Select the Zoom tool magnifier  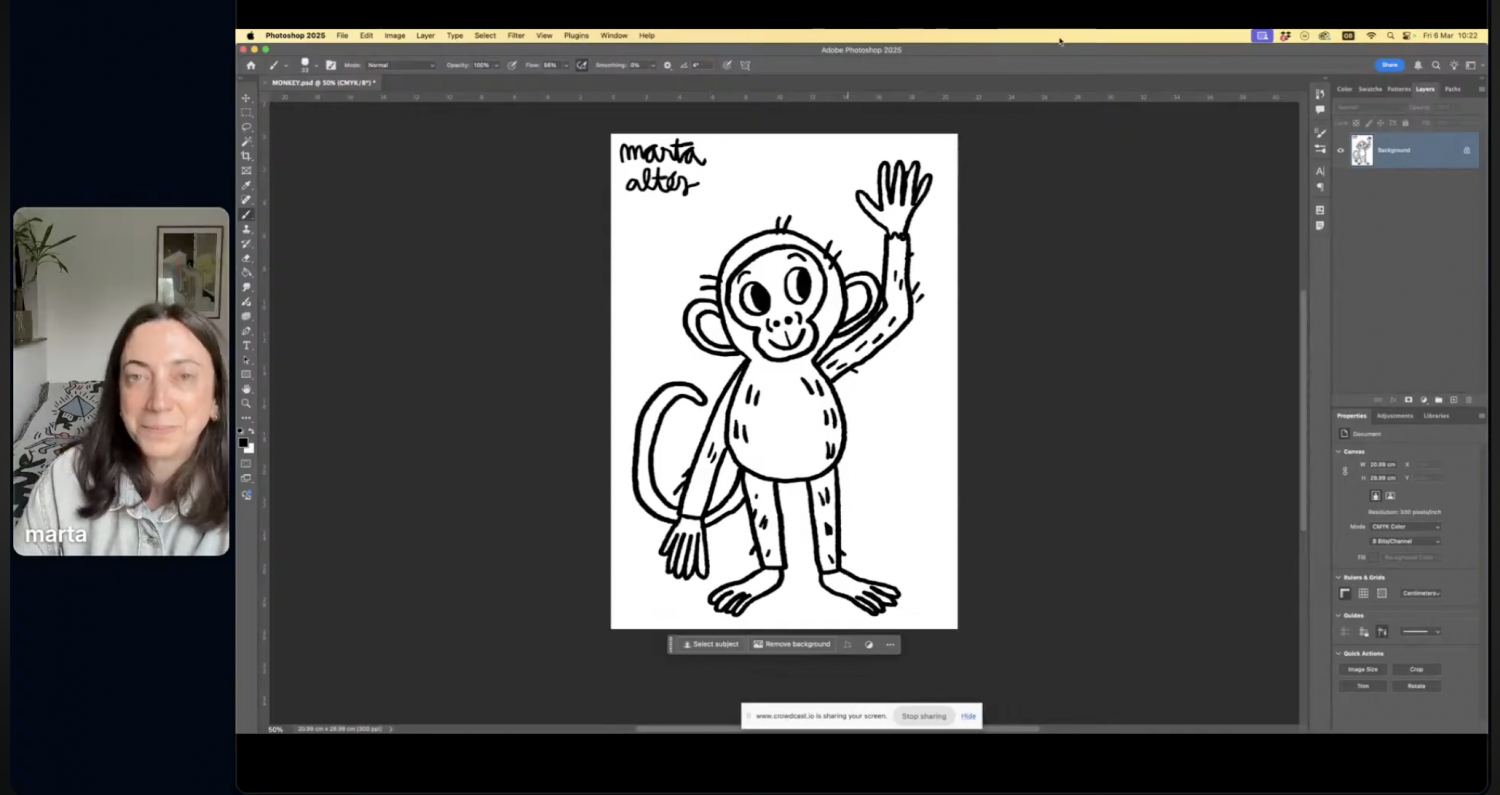click(x=246, y=403)
